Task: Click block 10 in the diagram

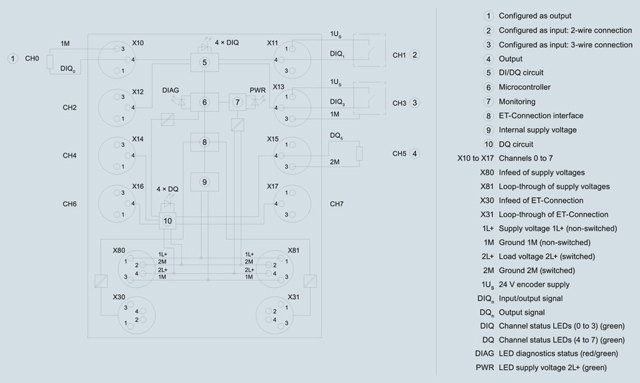Action: (x=167, y=221)
